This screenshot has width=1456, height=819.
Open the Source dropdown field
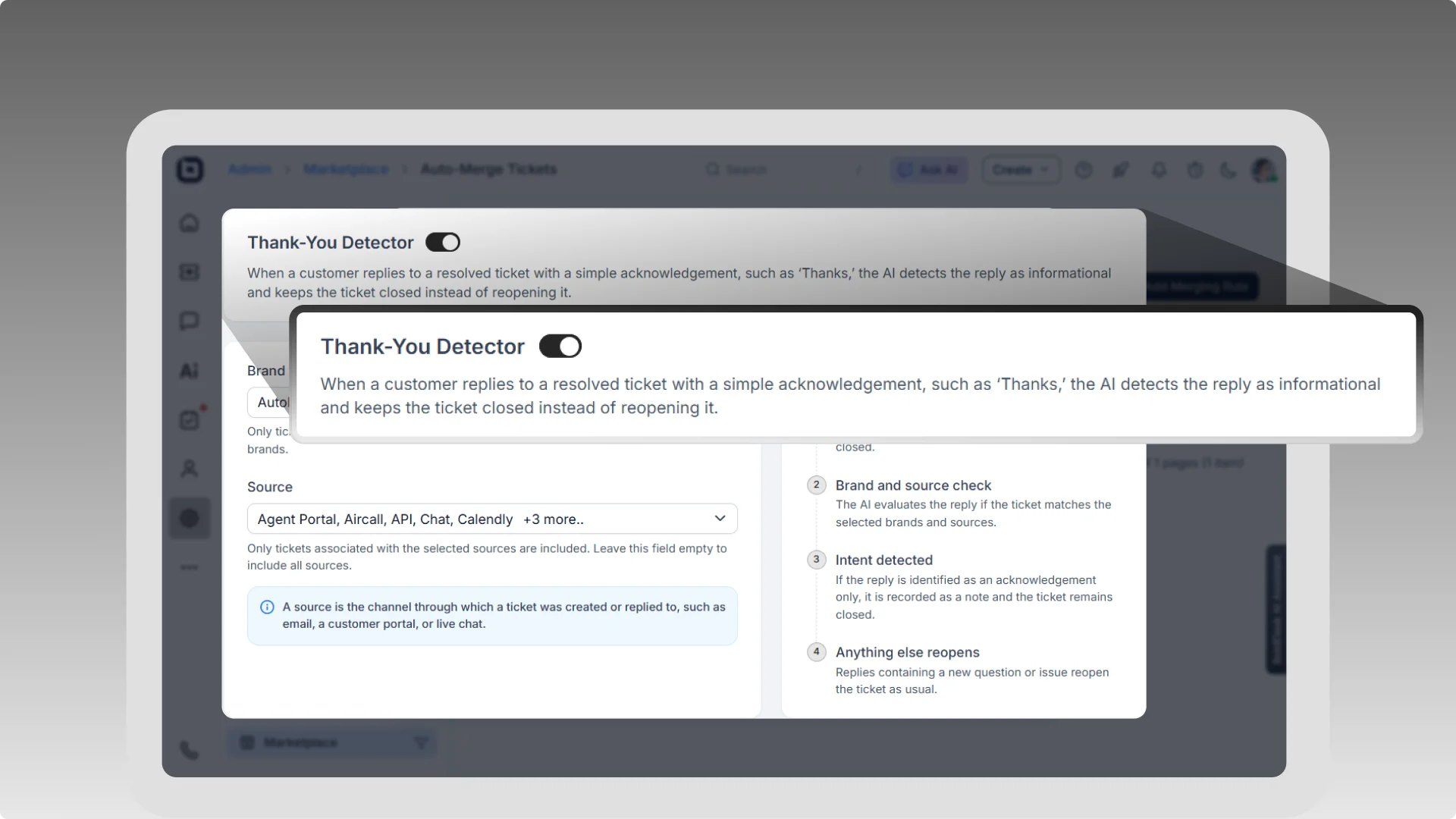pyautogui.click(x=492, y=519)
